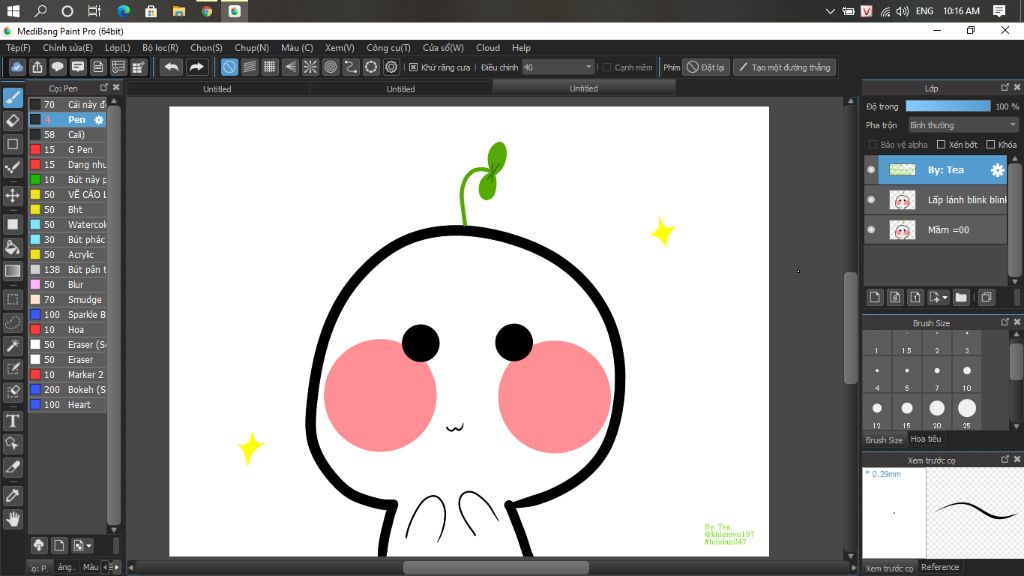This screenshot has width=1024, height=576.
Task: Click Tạo một đường thẳng button
Action: [x=785, y=67]
